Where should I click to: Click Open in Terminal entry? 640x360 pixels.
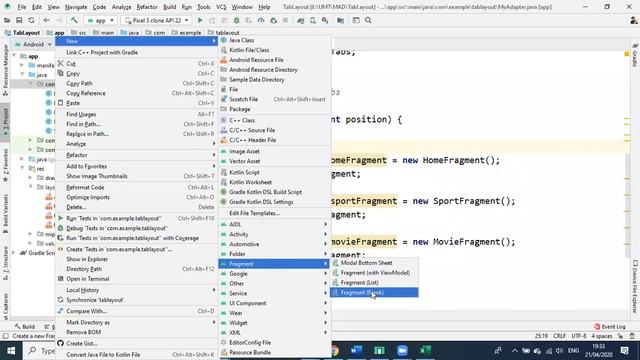(x=137, y=279)
